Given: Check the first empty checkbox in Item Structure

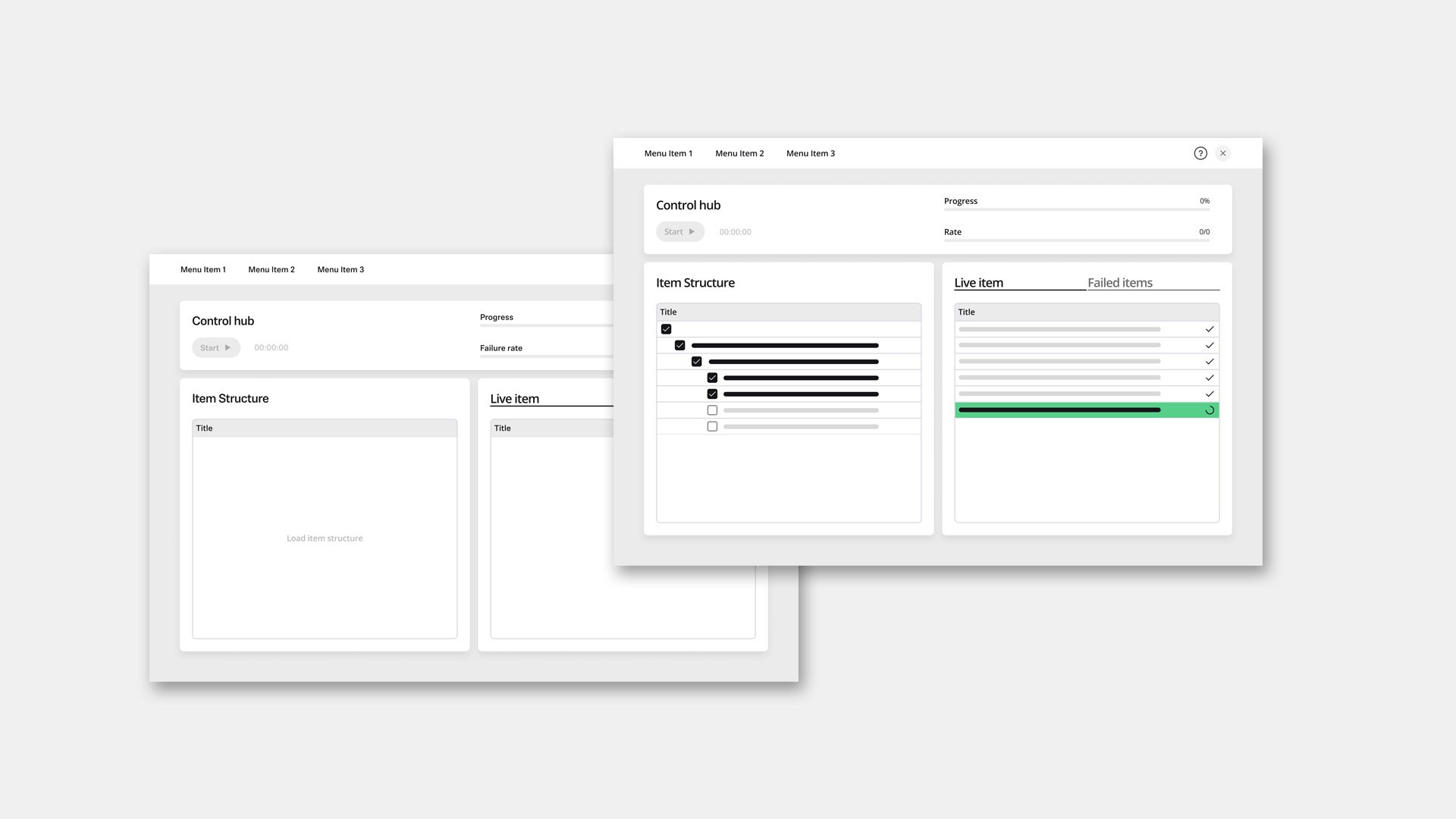Looking at the screenshot, I should 712,410.
